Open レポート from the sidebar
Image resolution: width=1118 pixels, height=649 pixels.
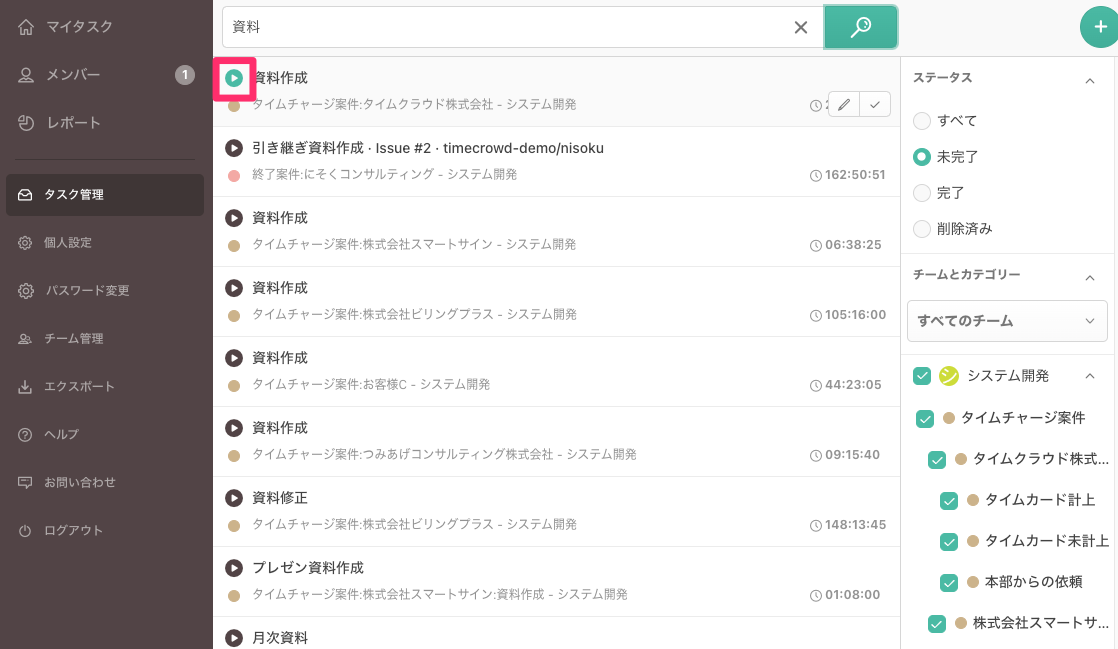pyautogui.click(x=62, y=123)
